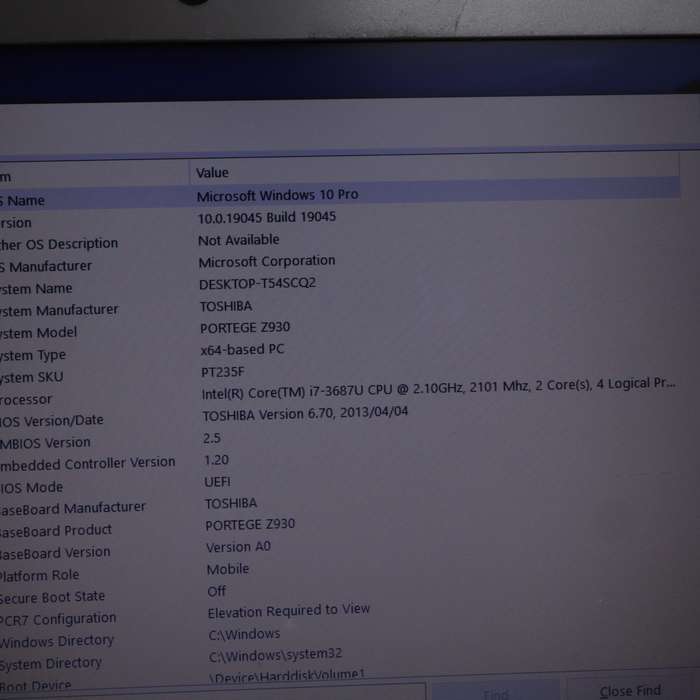
Task: Select the BaseBoard Version row label
Action: click(55, 553)
